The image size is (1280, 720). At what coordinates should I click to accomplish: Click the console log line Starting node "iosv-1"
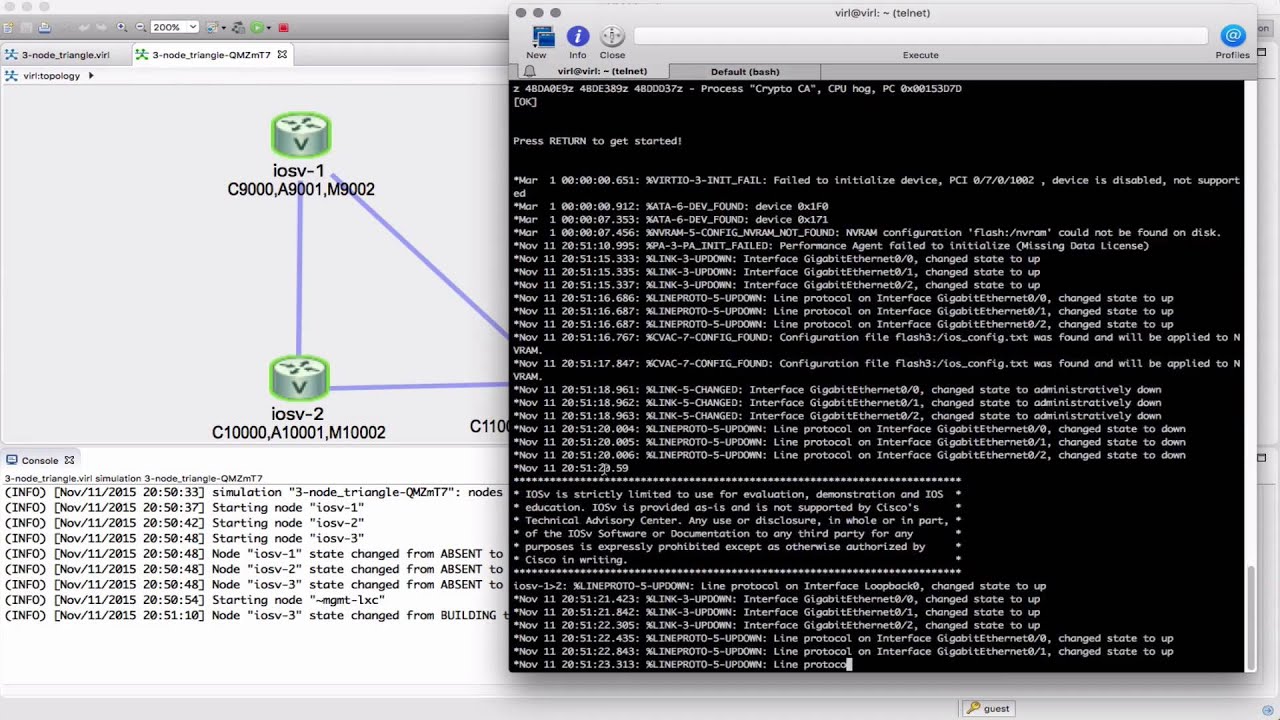pos(184,508)
